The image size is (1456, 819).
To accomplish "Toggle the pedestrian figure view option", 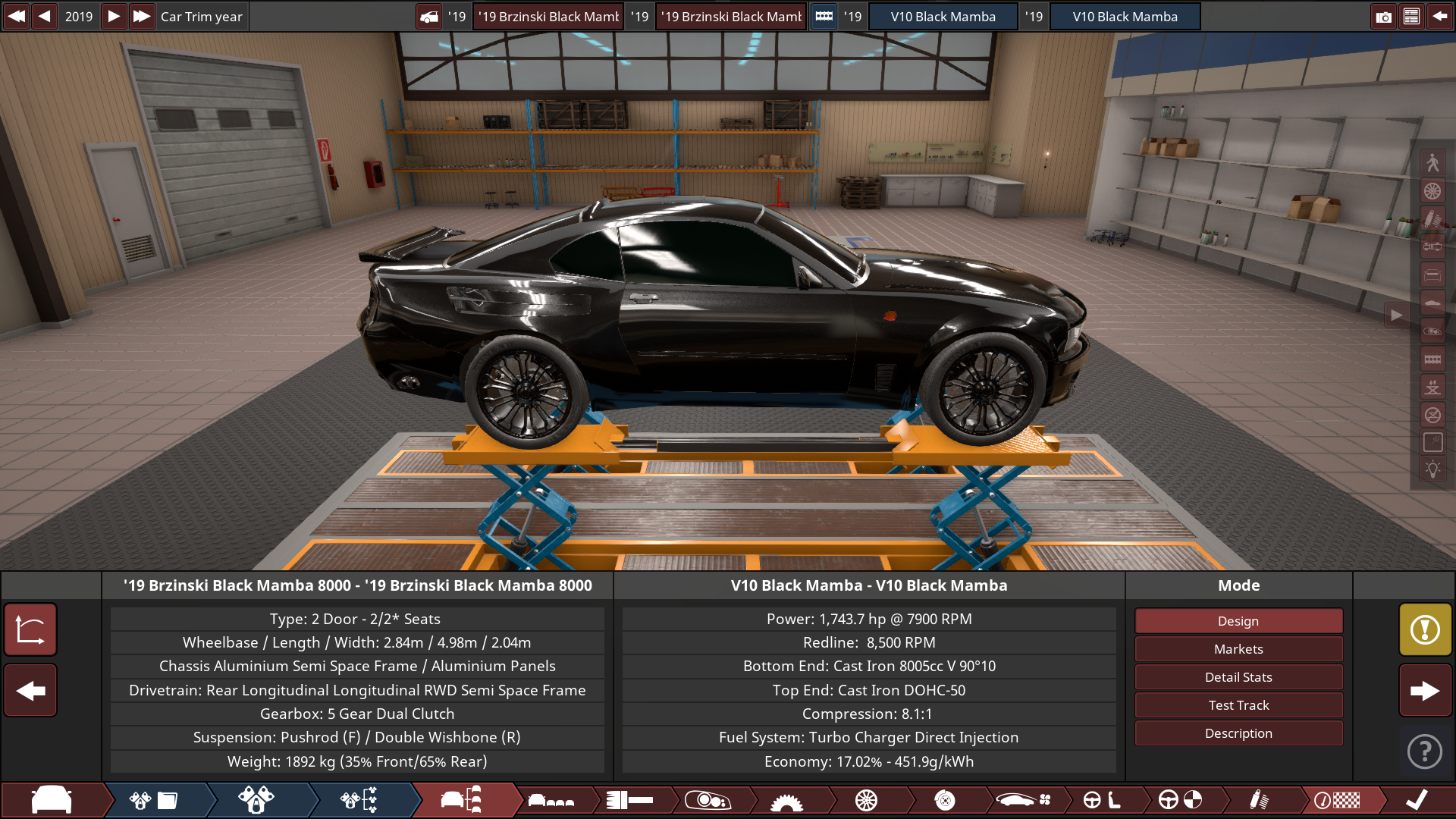I will pos(1432,162).
